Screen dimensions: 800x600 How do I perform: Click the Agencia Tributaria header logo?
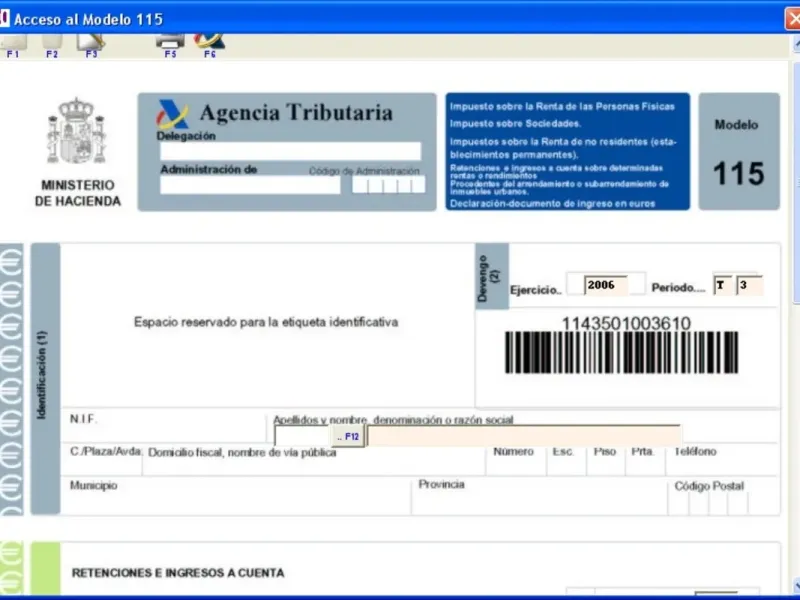coord(172,114)
